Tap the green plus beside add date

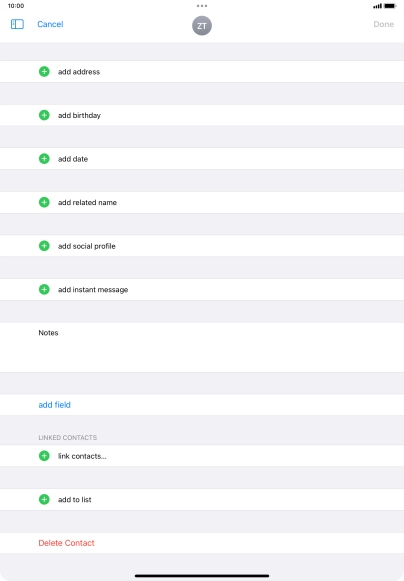[44, 159]
